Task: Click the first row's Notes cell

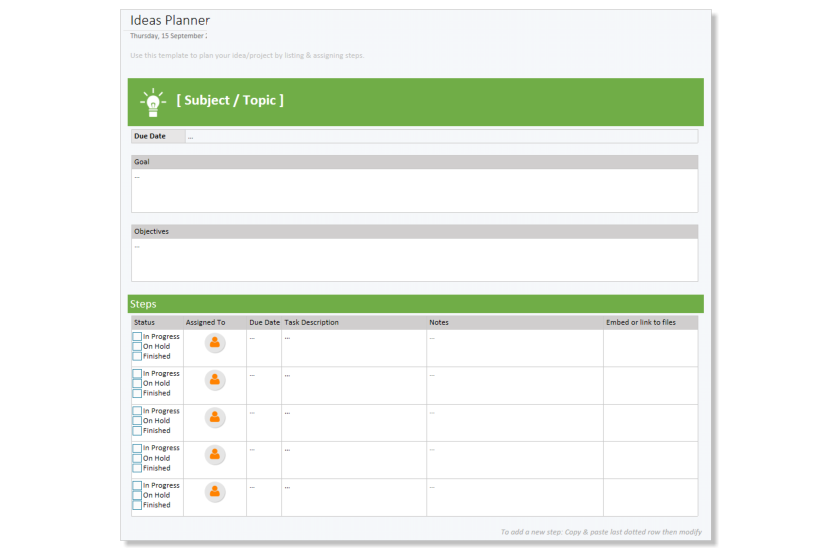Action: click(515, 348)
